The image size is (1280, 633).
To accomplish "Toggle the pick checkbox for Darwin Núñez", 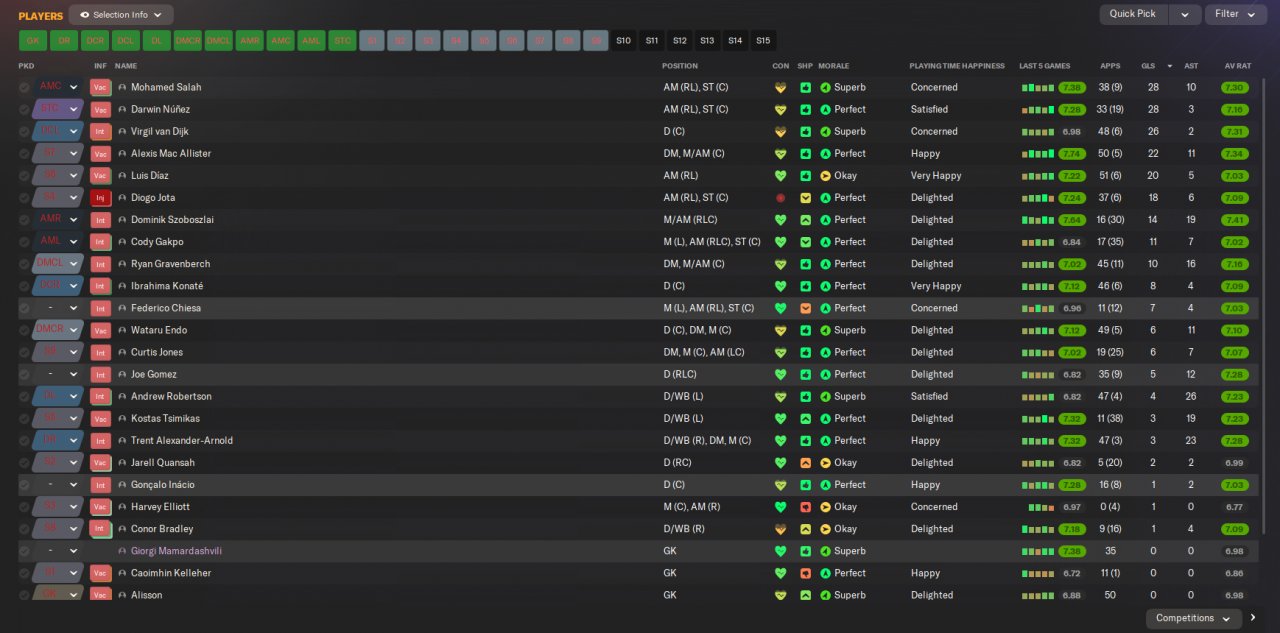I will click(24, 109).
